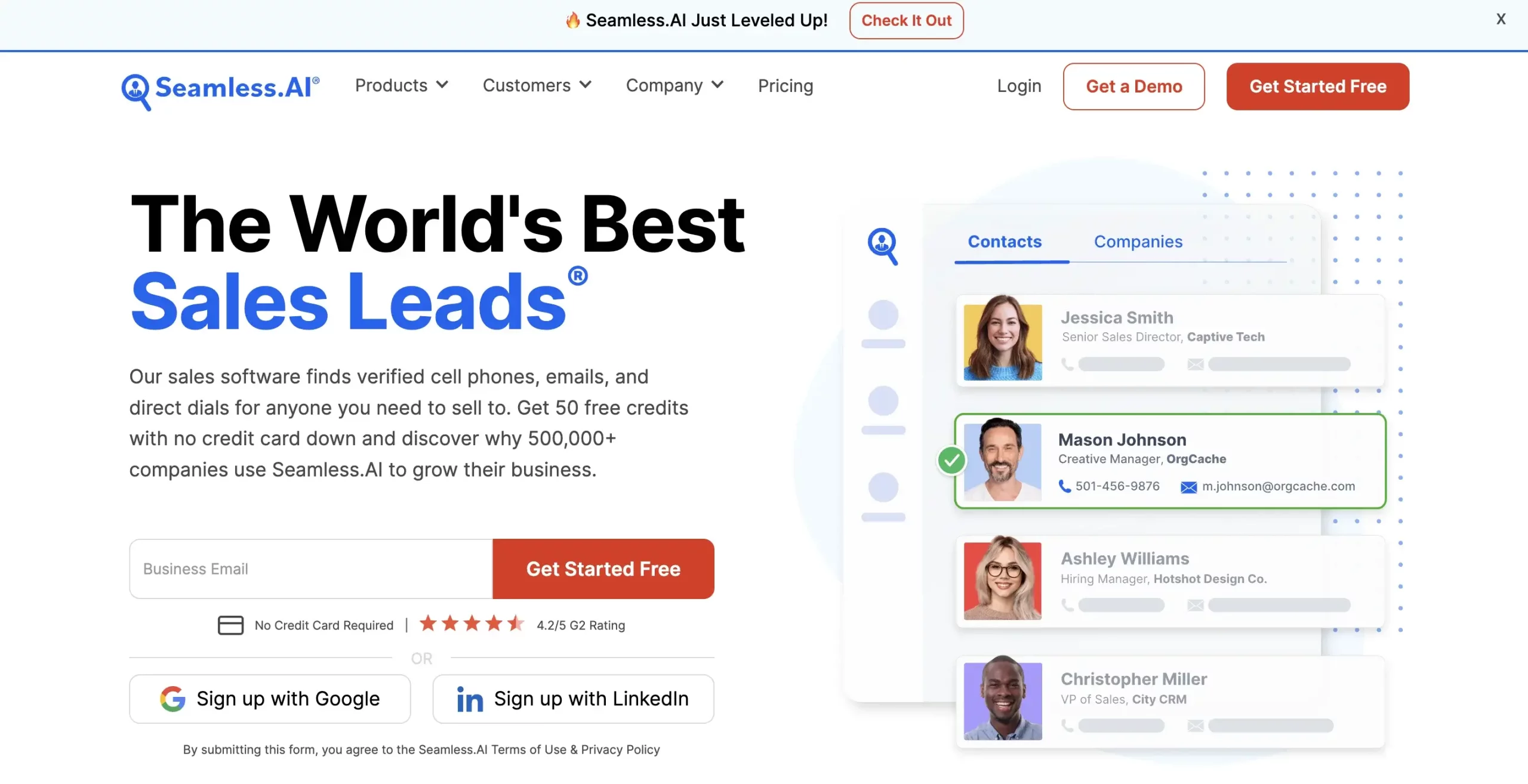The image size is (1528, 784).
Task: Select the Contacts tab
Action: [1004, 241]
